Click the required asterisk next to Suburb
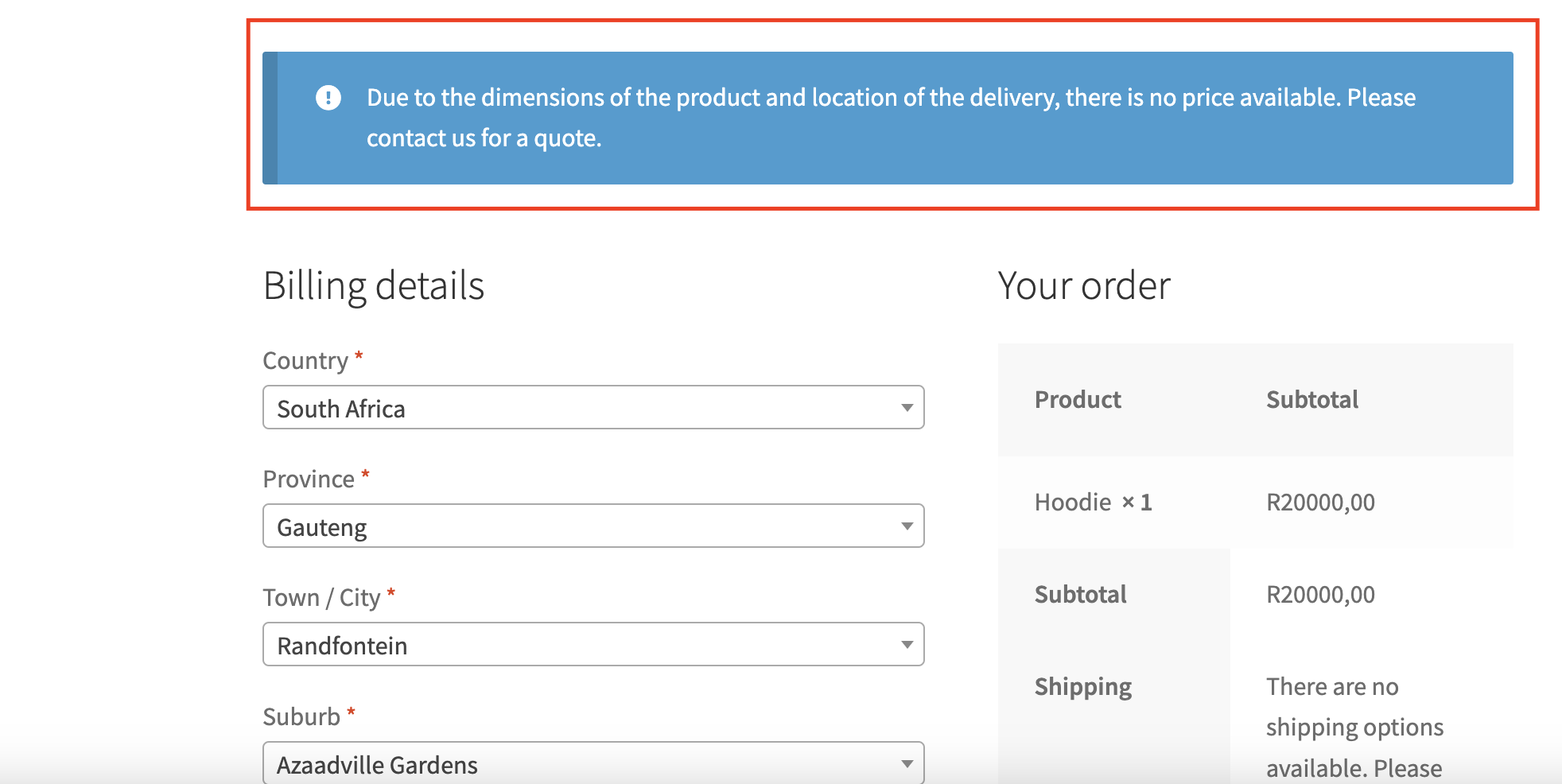Image resolution: width=1562 pixels, height=784 pixels. click(x=352, y=713)
